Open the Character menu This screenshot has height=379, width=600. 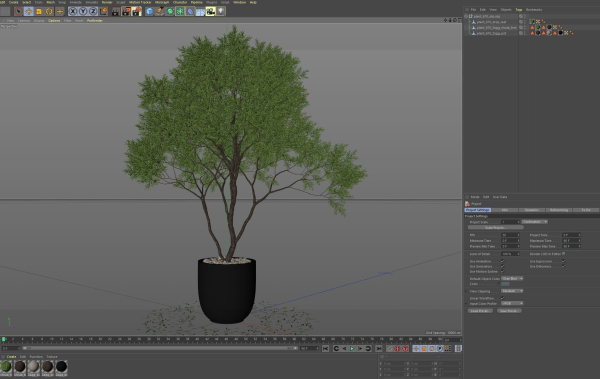(180, 2)
